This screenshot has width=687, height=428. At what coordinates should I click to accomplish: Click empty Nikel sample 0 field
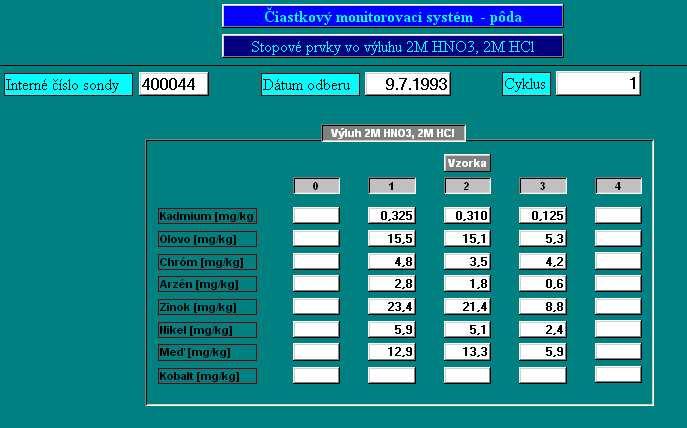316,329
